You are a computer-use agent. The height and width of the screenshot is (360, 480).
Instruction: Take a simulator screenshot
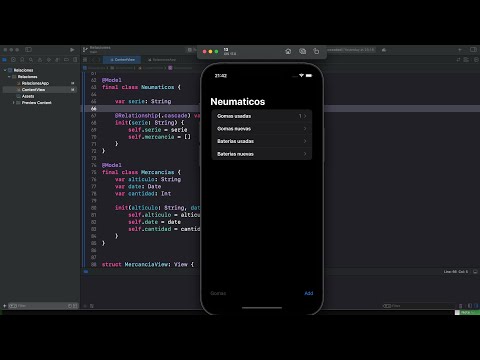pos(302,51)
